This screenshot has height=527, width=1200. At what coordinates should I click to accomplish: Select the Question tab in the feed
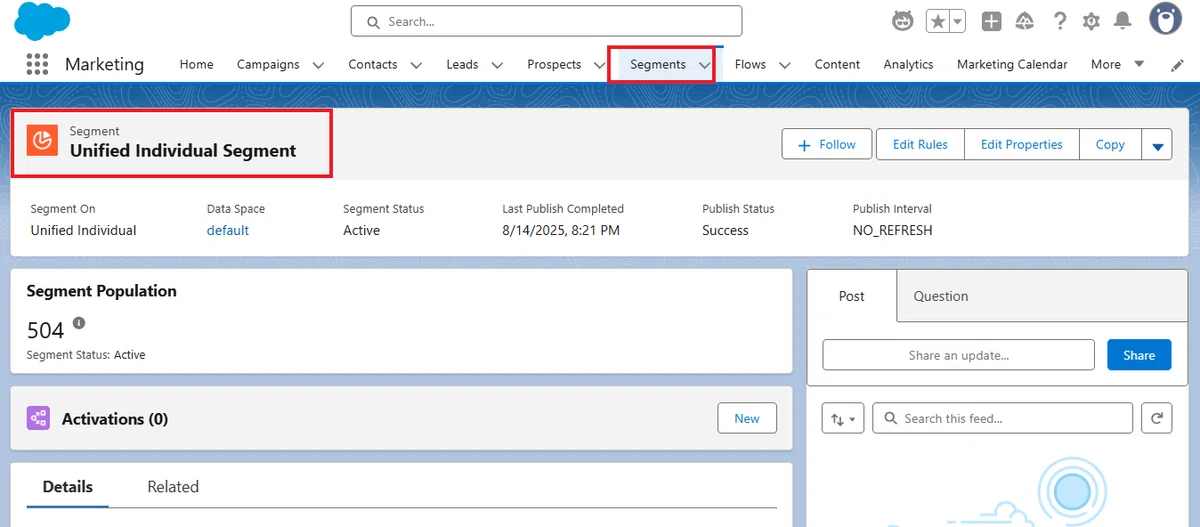click(x=941, y=296)
